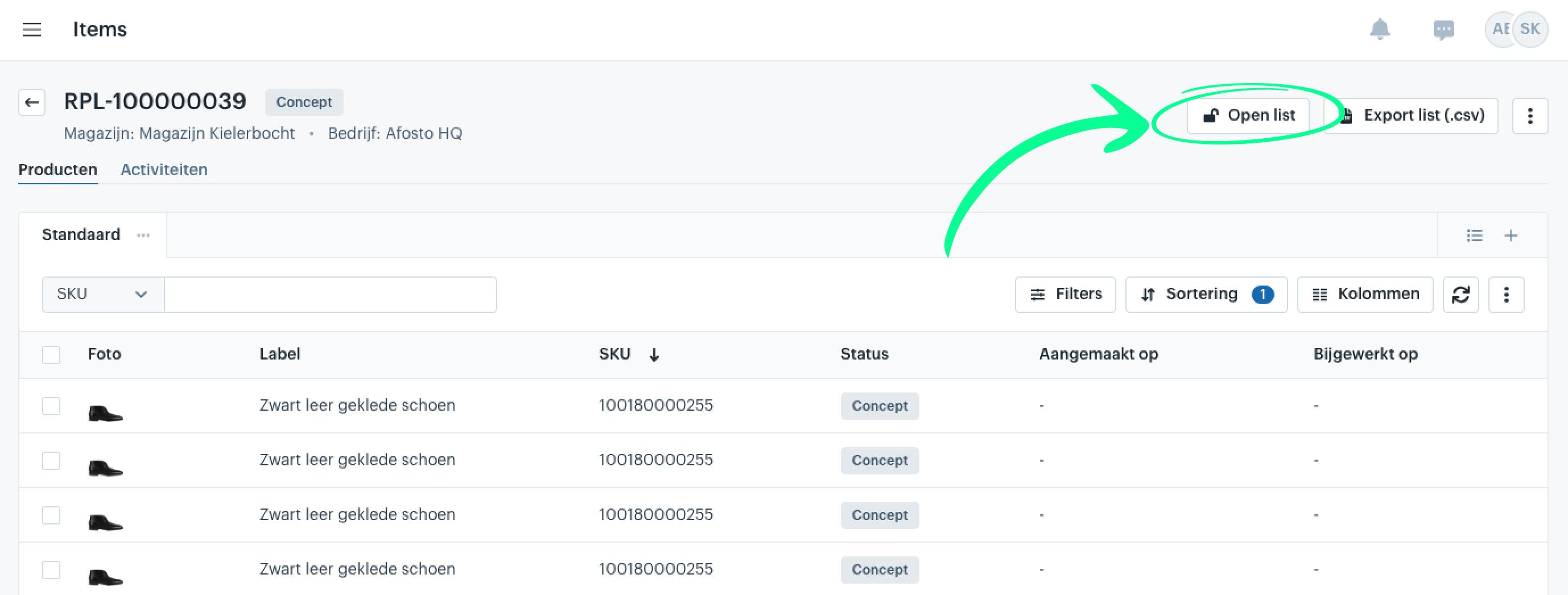Select the Producten tab
The image size is (1568, 595).
click(58, 170)
